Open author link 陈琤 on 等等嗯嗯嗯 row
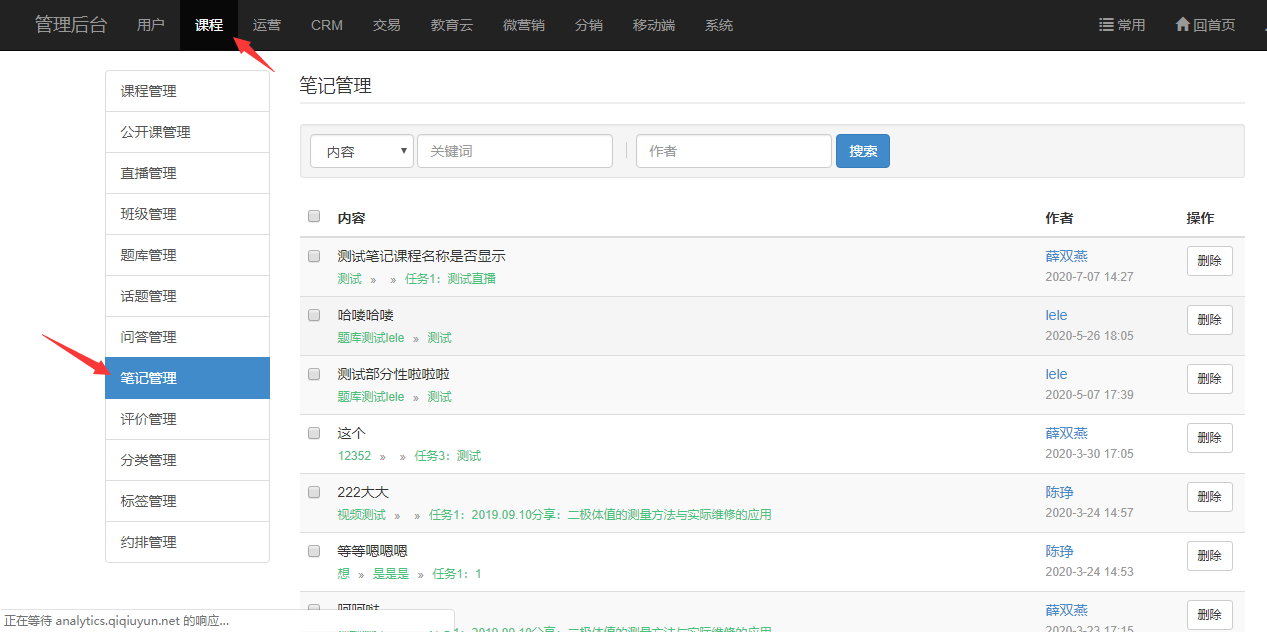Viewport: 1267px width, 632px height. (1059, 551)
